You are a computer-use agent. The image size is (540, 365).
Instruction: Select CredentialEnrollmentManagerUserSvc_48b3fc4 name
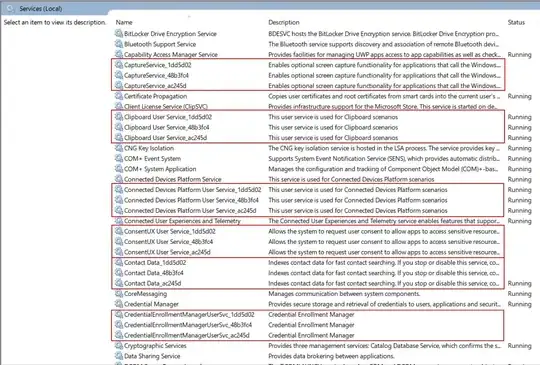coord(188,325)
